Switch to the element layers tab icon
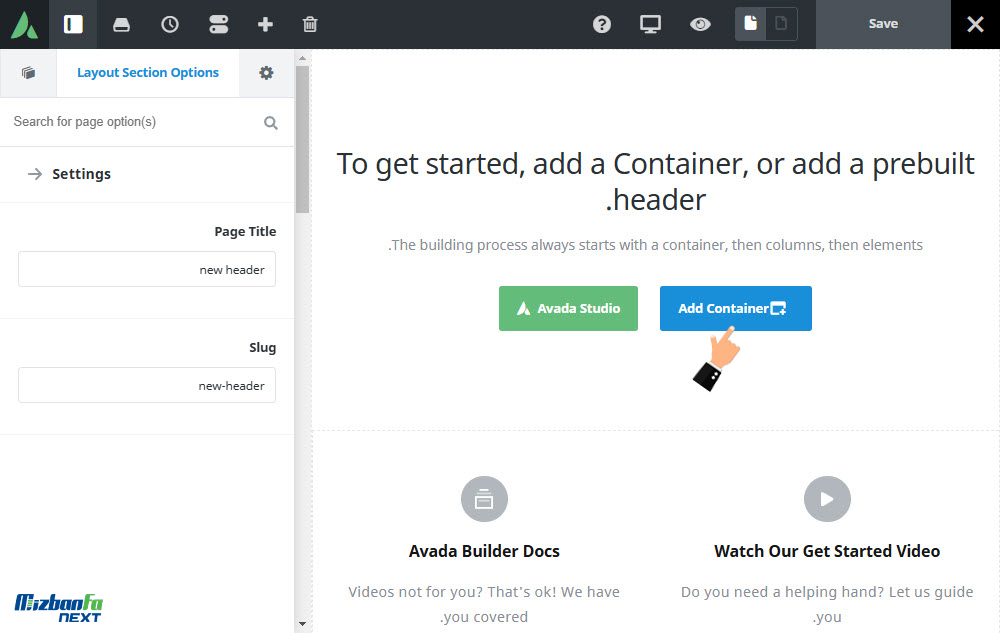The width and height of the screenshot is (1000, 633). coord(28,73)
